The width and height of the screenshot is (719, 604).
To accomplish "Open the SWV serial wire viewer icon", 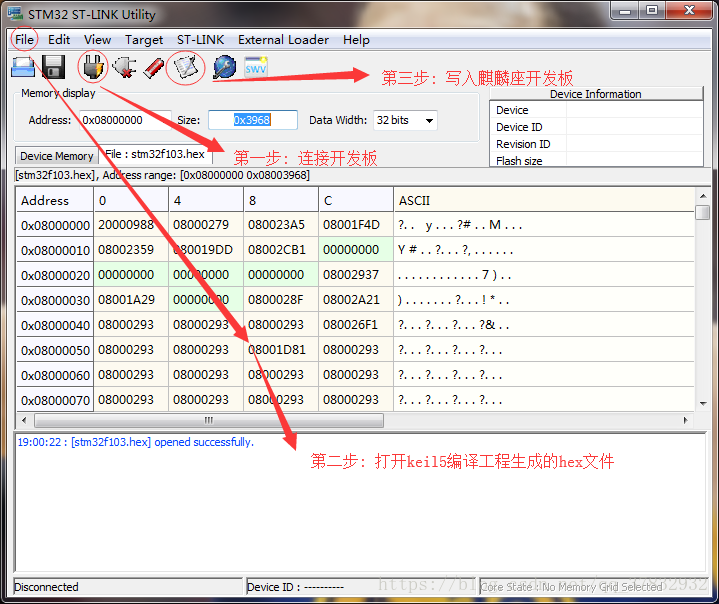I will click(255, 67).
